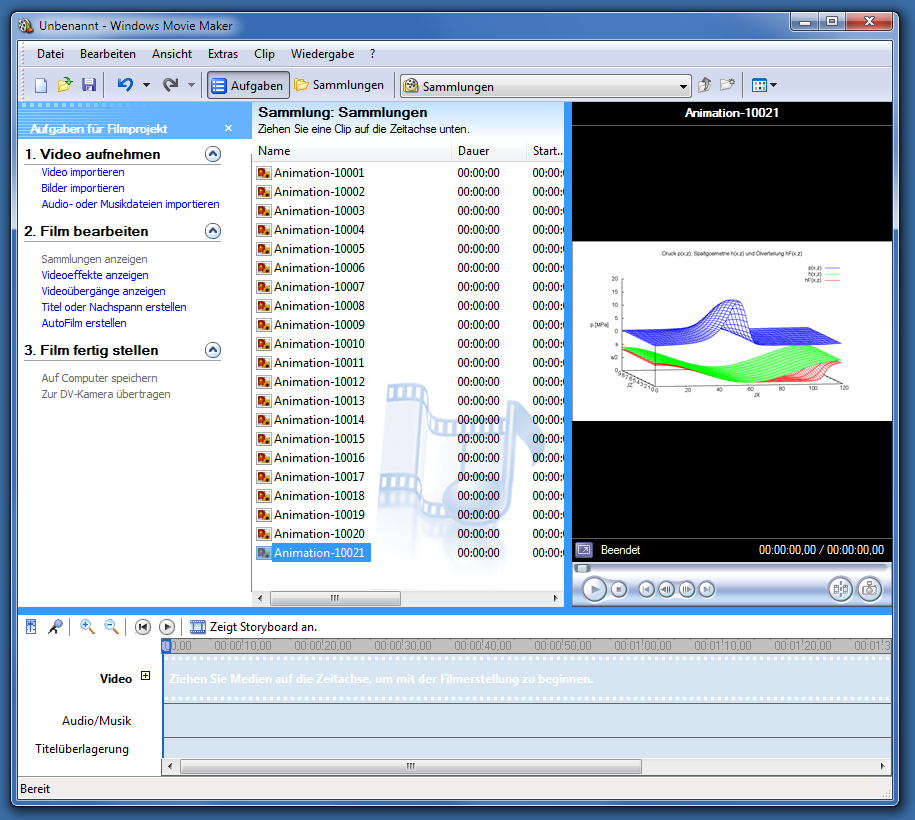Save the project with the floppy disk icon
This screenshot has height=820, width=915.
(89, 85)
